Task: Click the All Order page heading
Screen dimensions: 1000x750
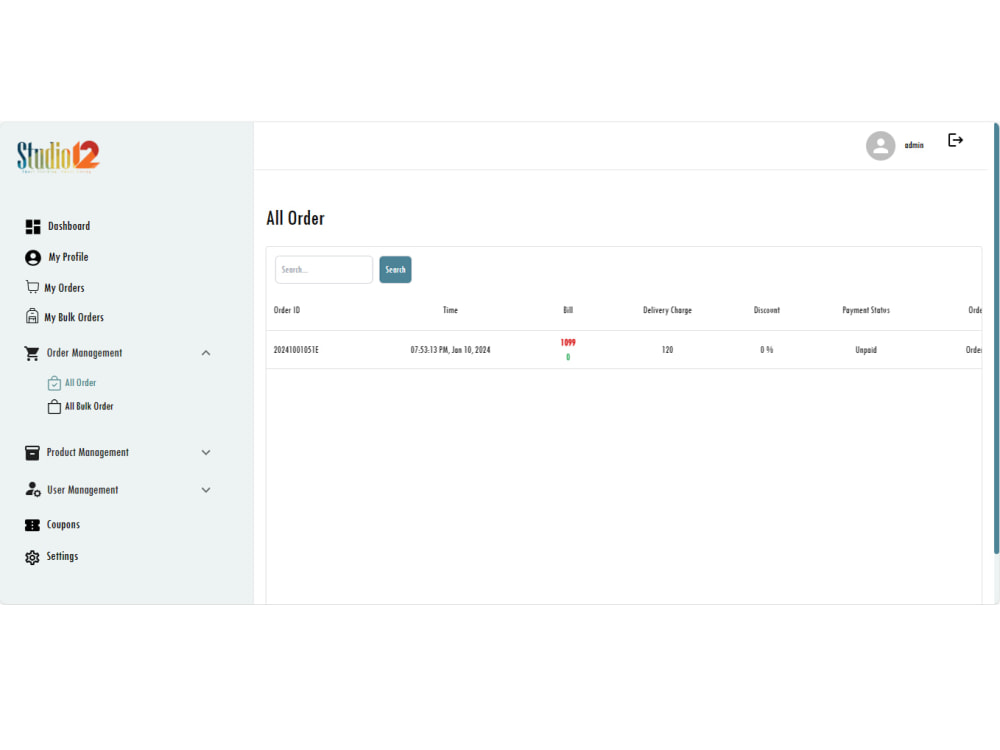Action: click(295, 218)
